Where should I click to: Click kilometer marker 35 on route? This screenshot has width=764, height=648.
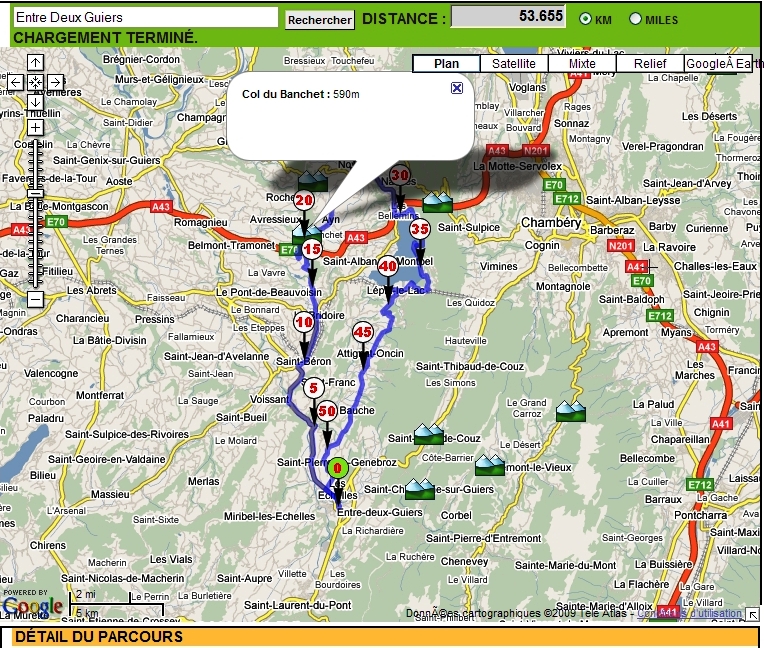coord(420,229)
